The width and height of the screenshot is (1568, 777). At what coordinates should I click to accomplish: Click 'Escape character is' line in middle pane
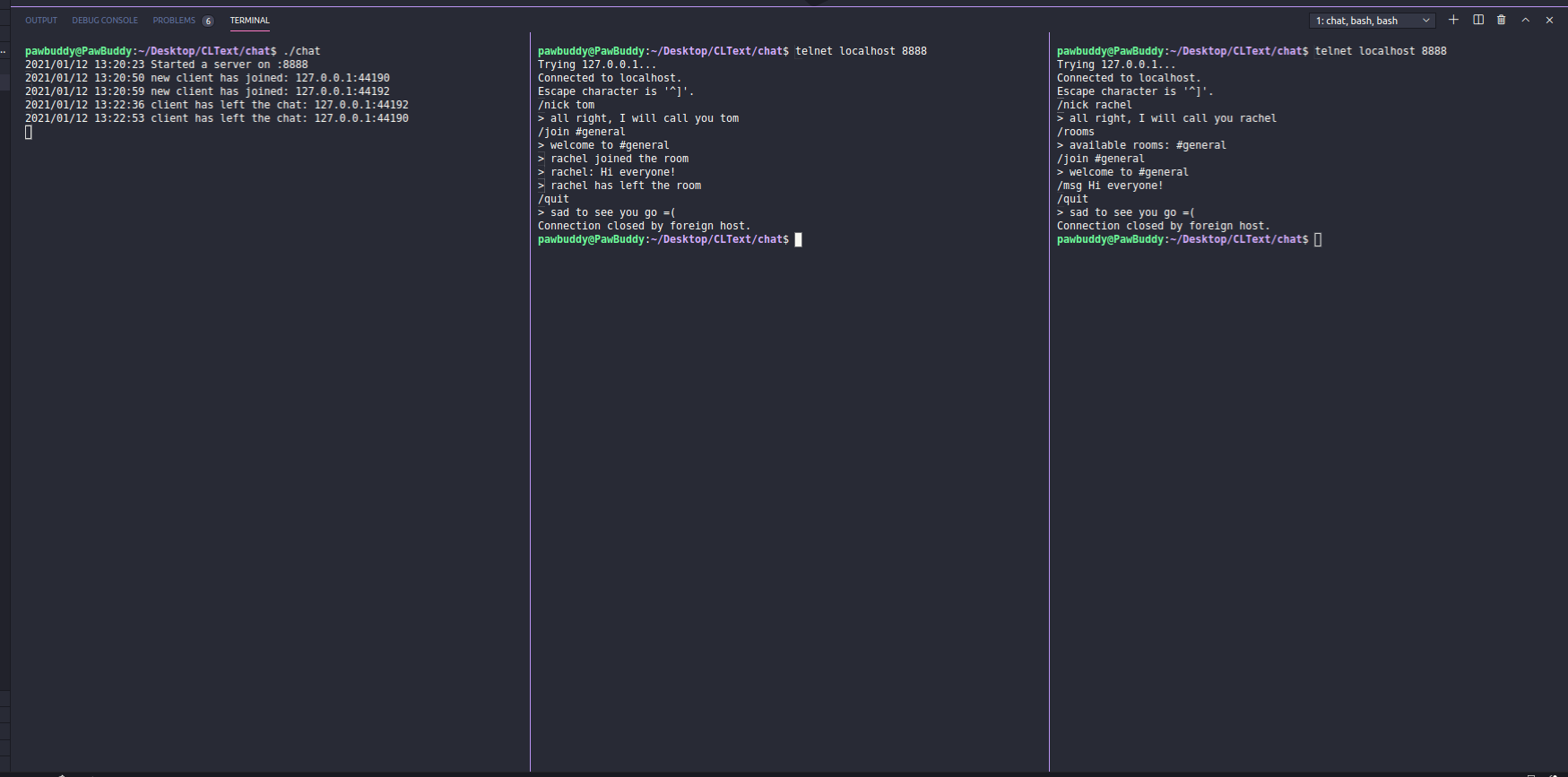tap(616, 91)
